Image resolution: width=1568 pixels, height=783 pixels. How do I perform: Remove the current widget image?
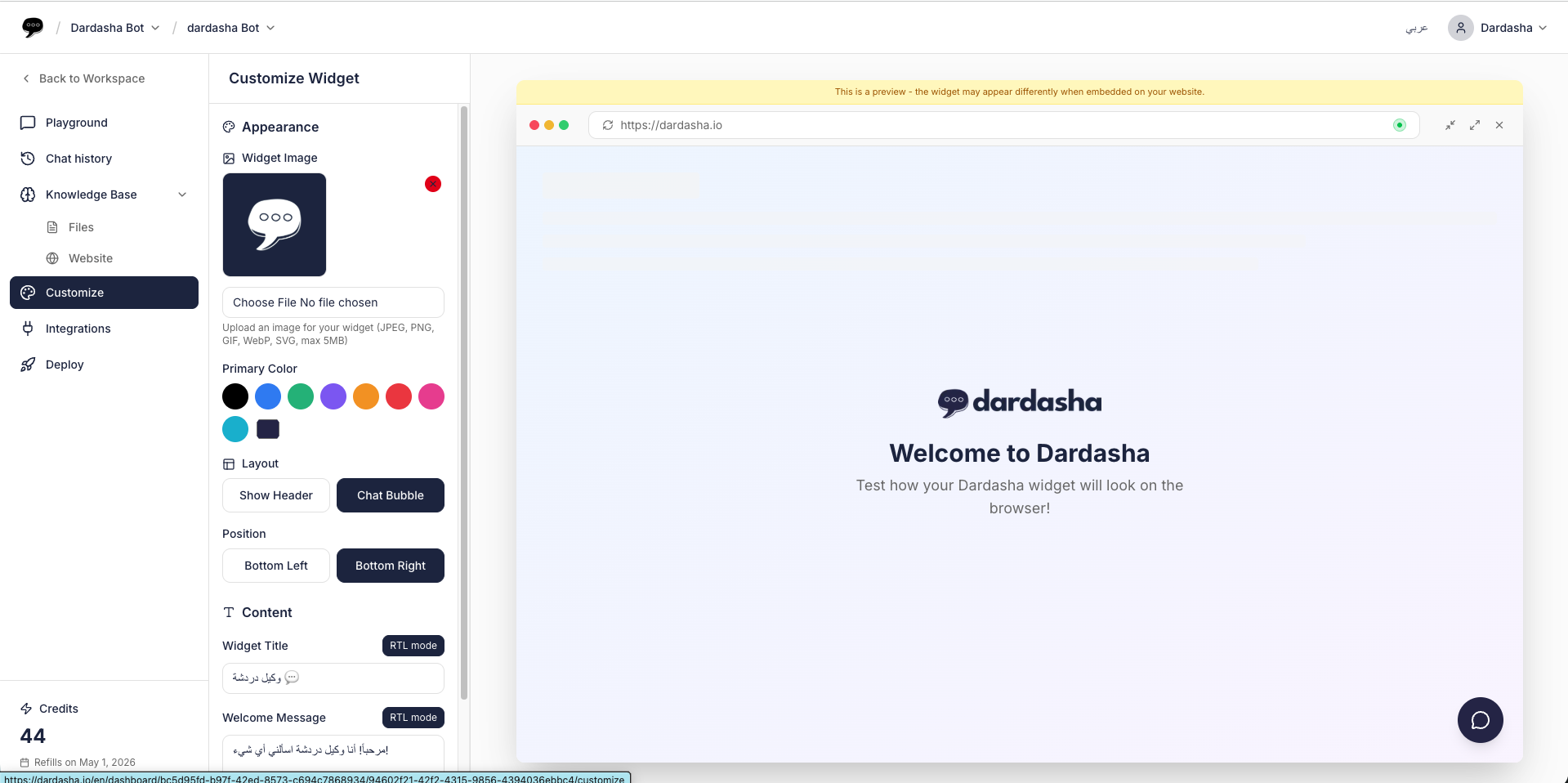point(432,184)
